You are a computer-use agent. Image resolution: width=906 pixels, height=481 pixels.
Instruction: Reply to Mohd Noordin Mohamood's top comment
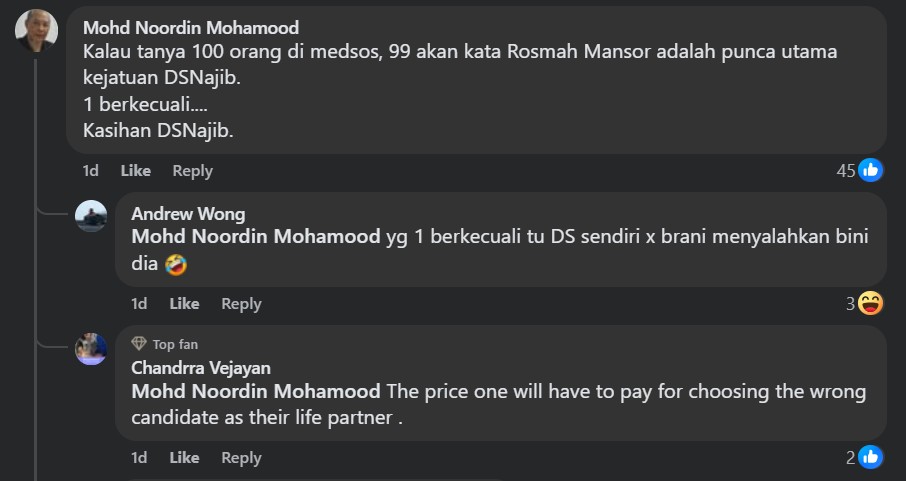[x=192, y=171]
